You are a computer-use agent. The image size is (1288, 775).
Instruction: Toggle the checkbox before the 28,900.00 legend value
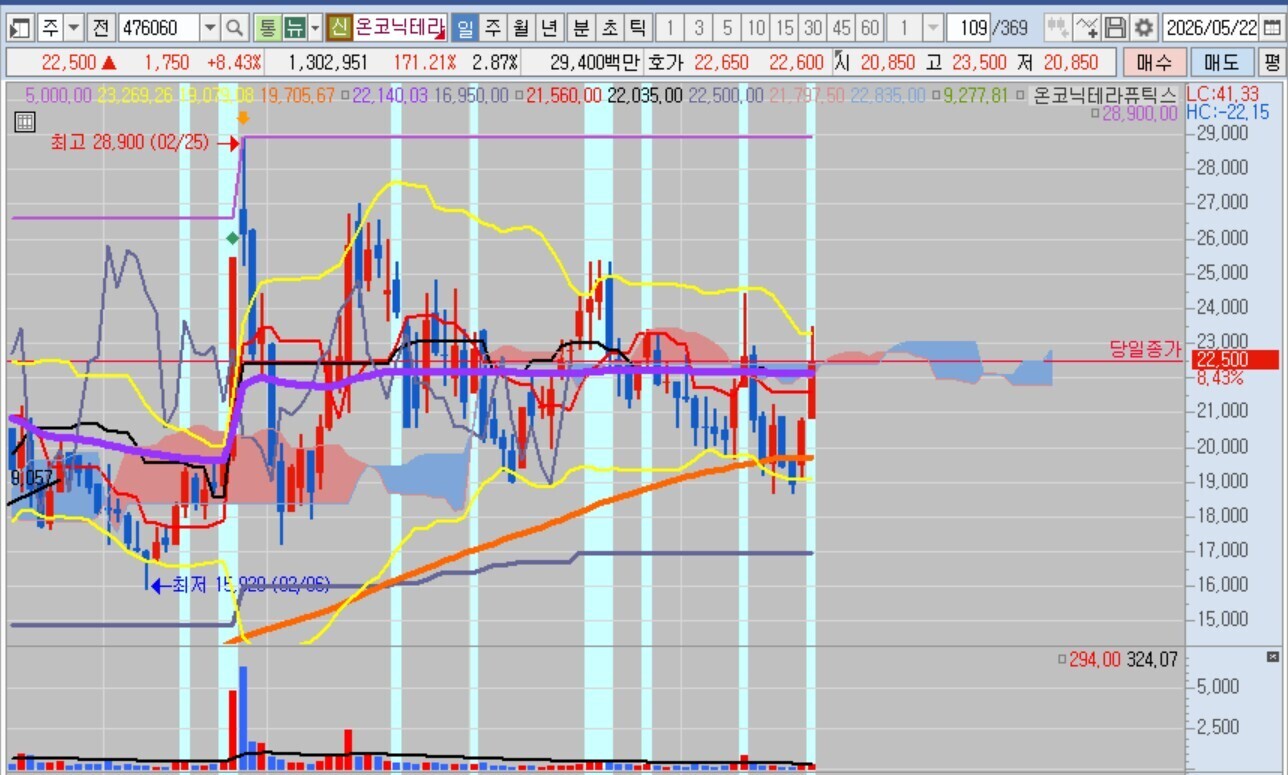tap(1094, 114)
